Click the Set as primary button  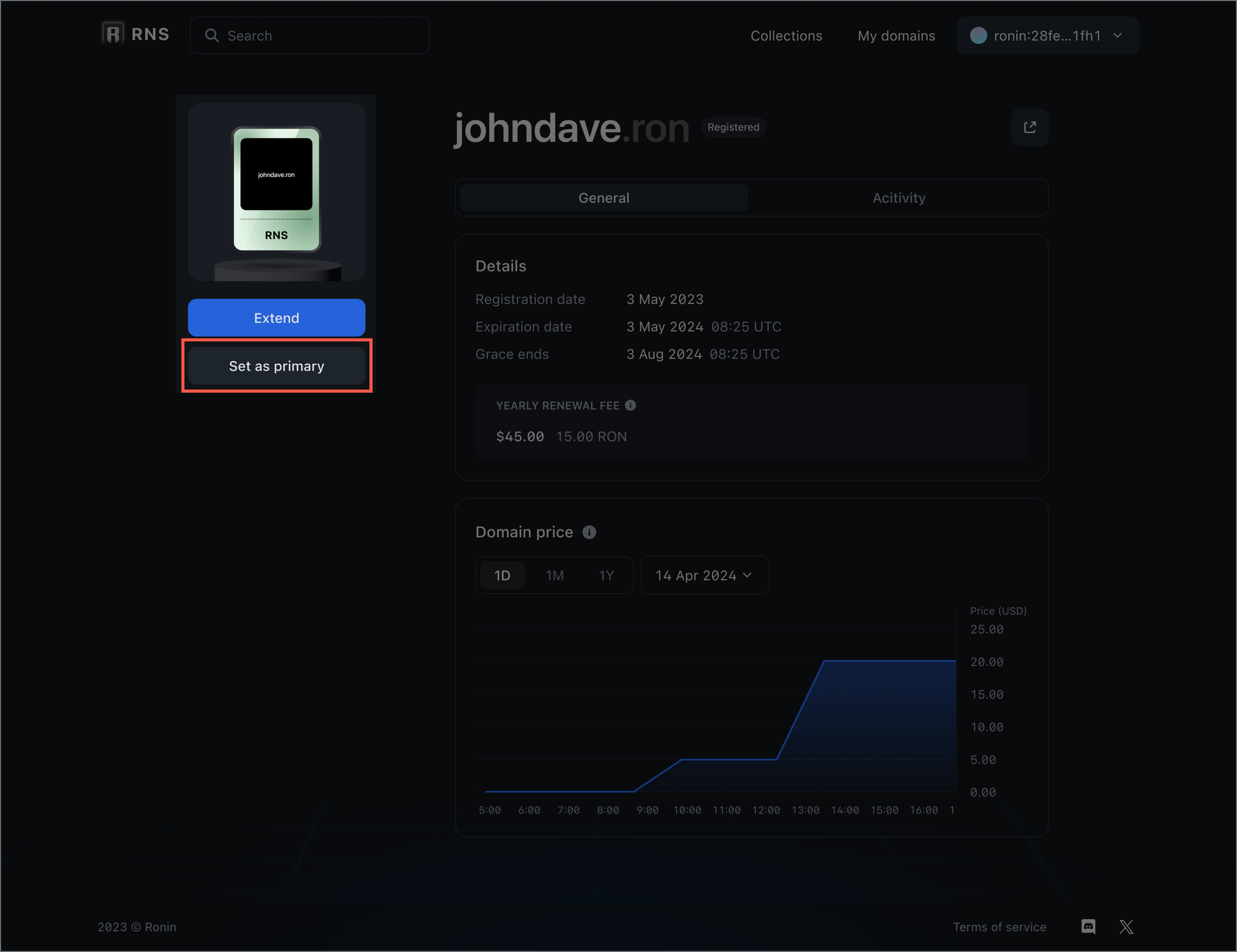tap(276, 366)
